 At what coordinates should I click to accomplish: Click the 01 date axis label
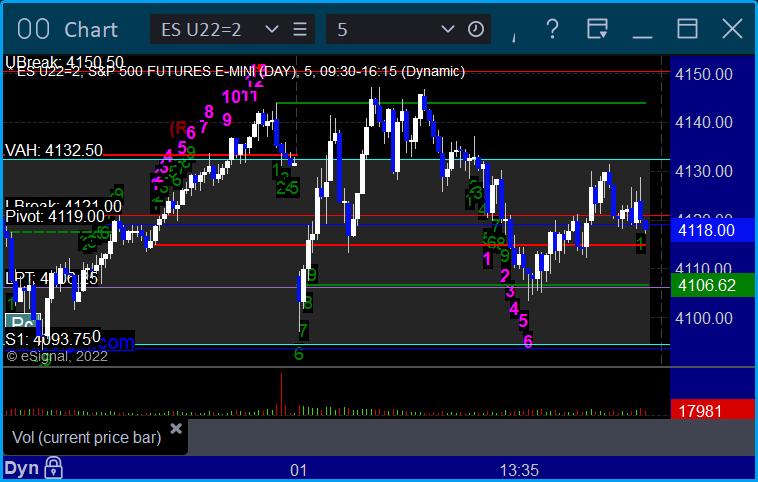[298, 470]
